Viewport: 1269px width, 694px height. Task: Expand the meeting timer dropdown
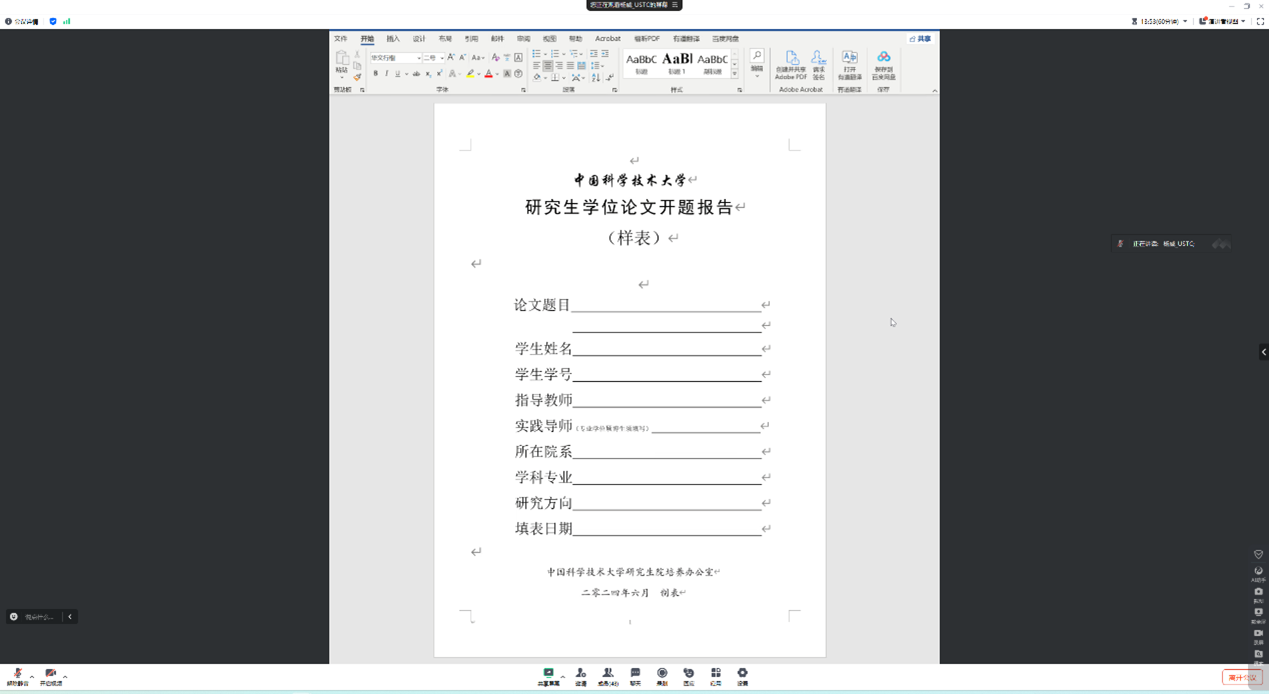point(1185,21)
